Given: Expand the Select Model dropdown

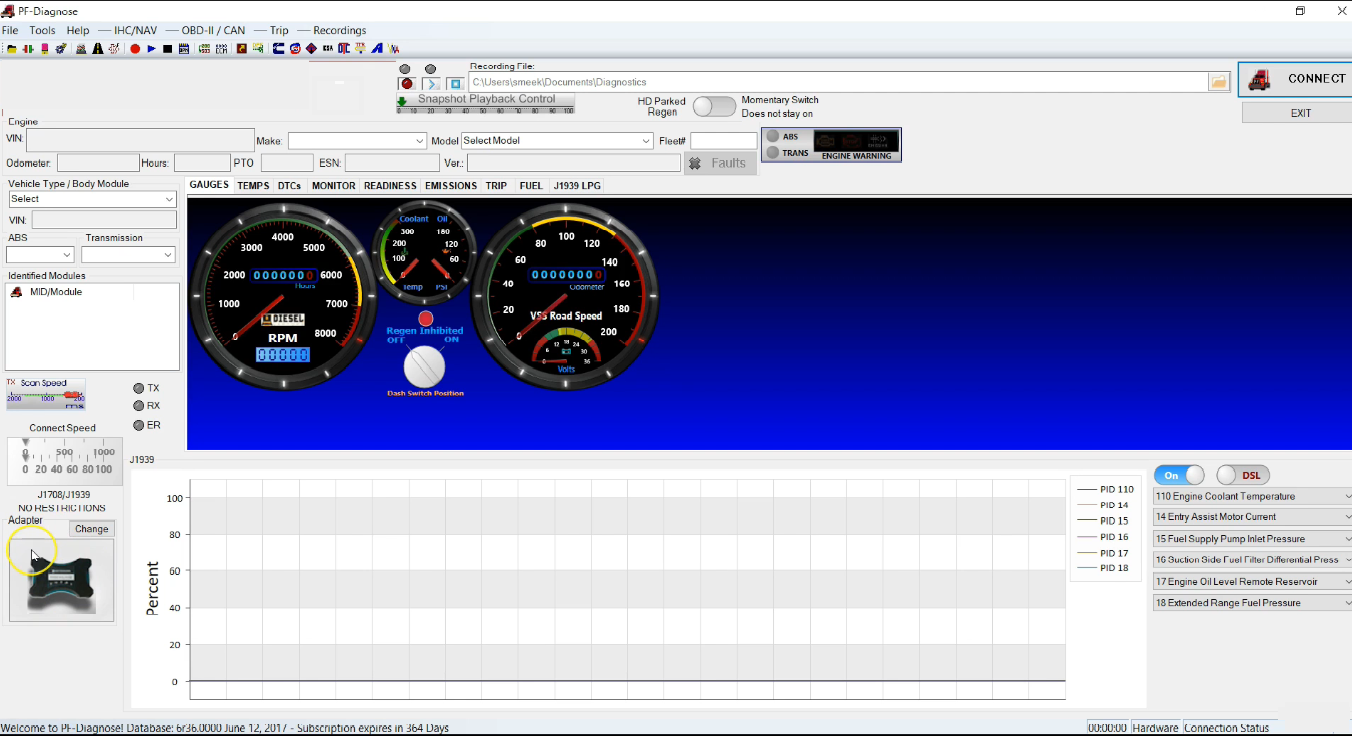Looking at the screenshot, I should (557, 141).
